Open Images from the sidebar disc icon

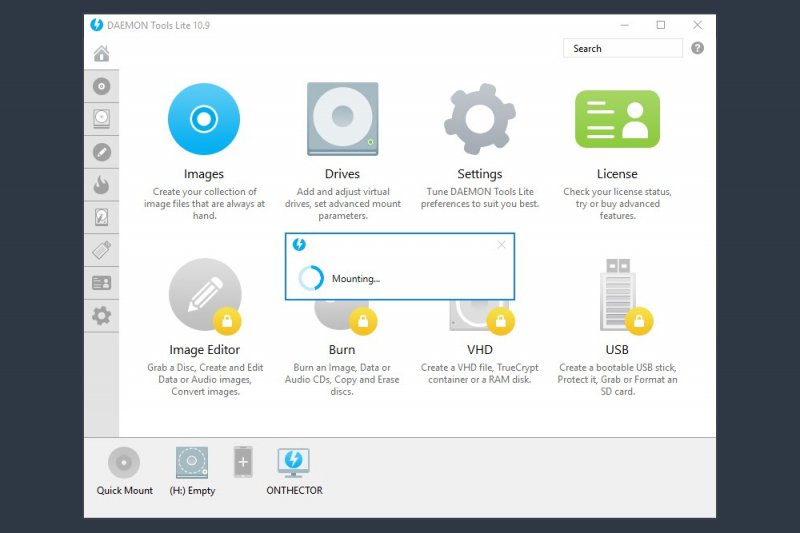[102, 86]
